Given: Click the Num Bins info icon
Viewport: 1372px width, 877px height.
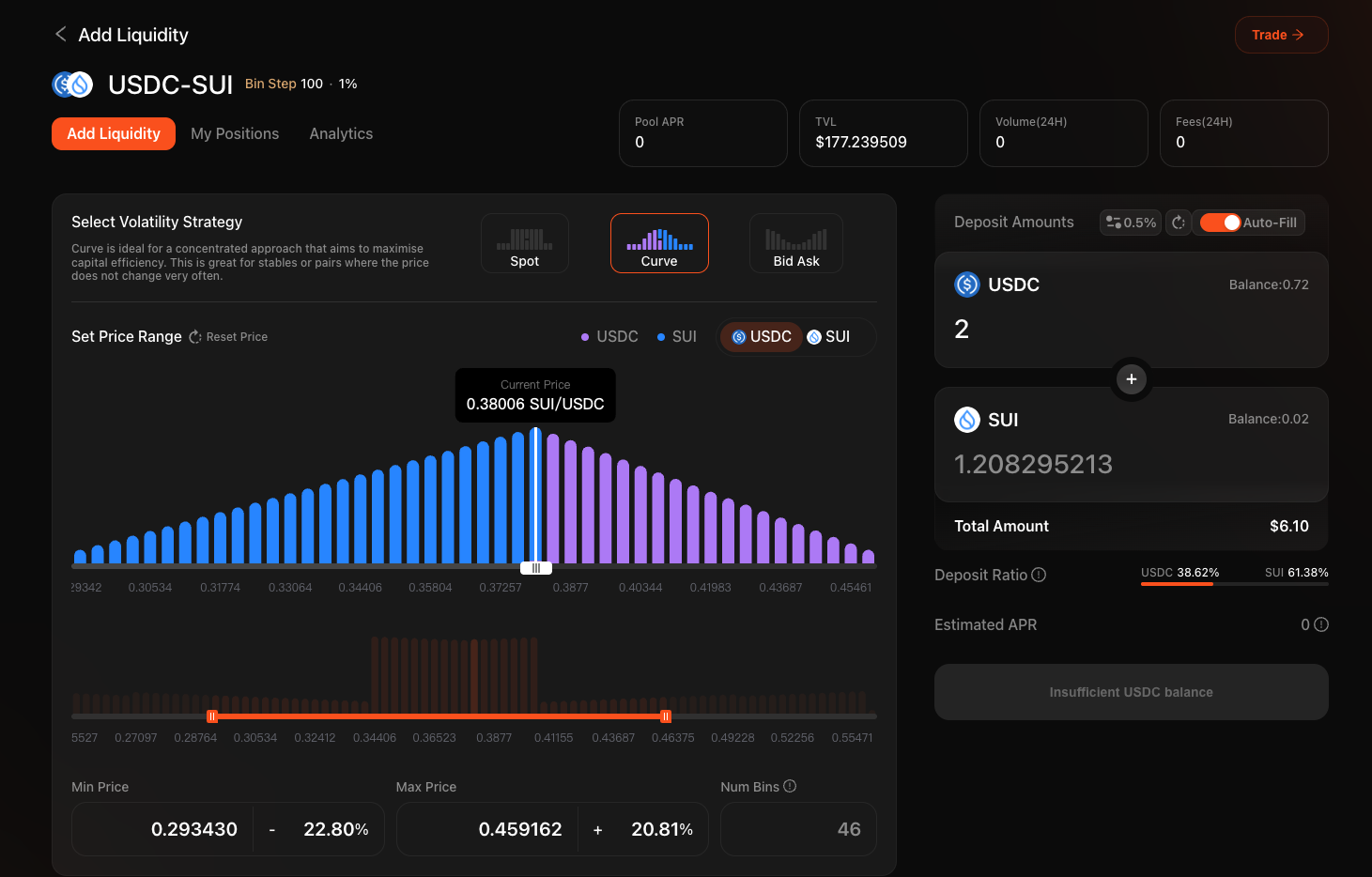Looking at the screenshot, I should click(790, 786).
